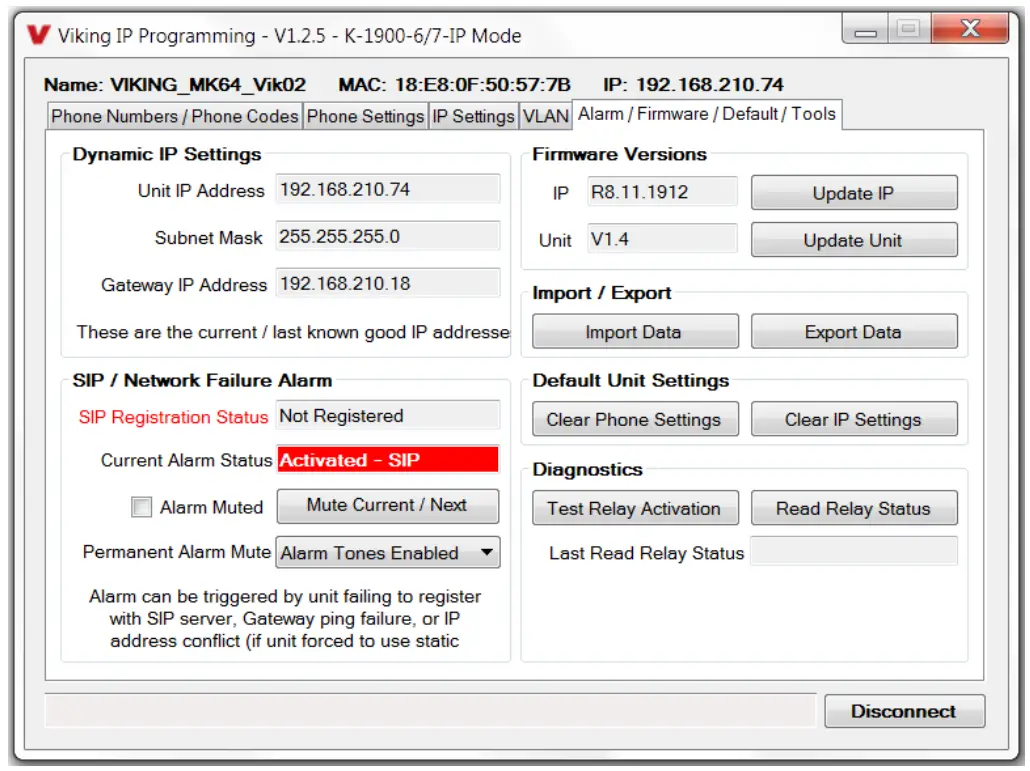Click the 'Alarm can be triggered' description text
Image resolution: width=1030 pixels, height=771 pixels.
click(x=285, y=619)
